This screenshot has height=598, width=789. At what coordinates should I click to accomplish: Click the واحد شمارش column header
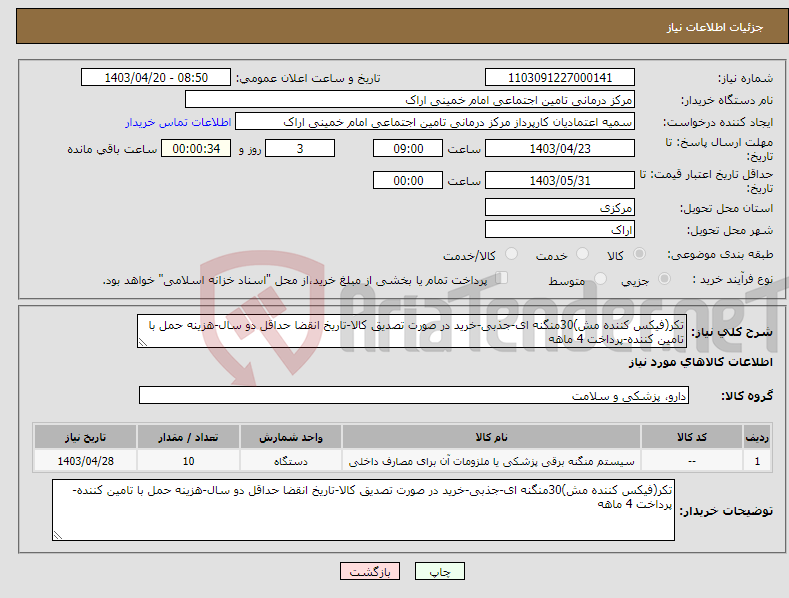point(291,437)
